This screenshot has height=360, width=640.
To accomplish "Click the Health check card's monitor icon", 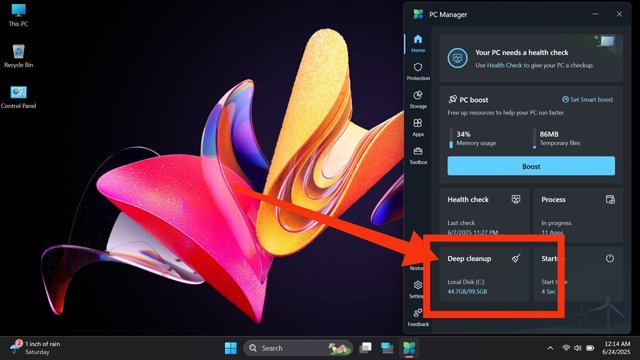I will tap(516, 199).
